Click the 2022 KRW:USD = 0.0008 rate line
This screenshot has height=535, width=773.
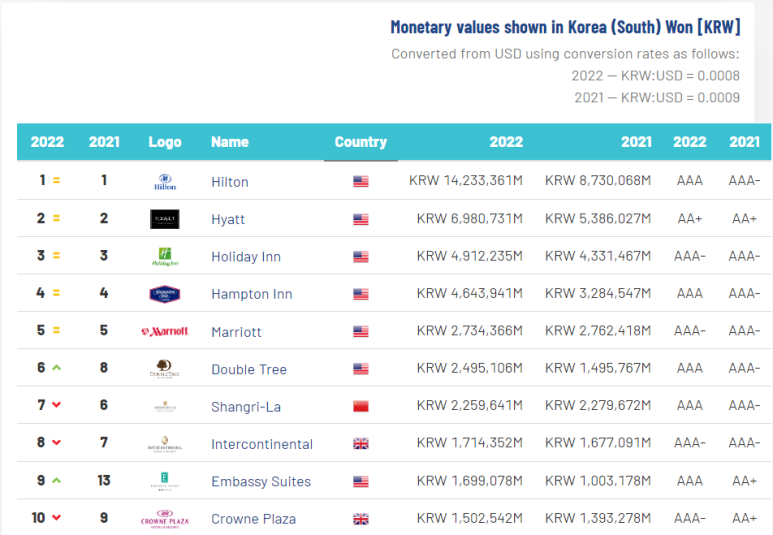tap(656, 76)
